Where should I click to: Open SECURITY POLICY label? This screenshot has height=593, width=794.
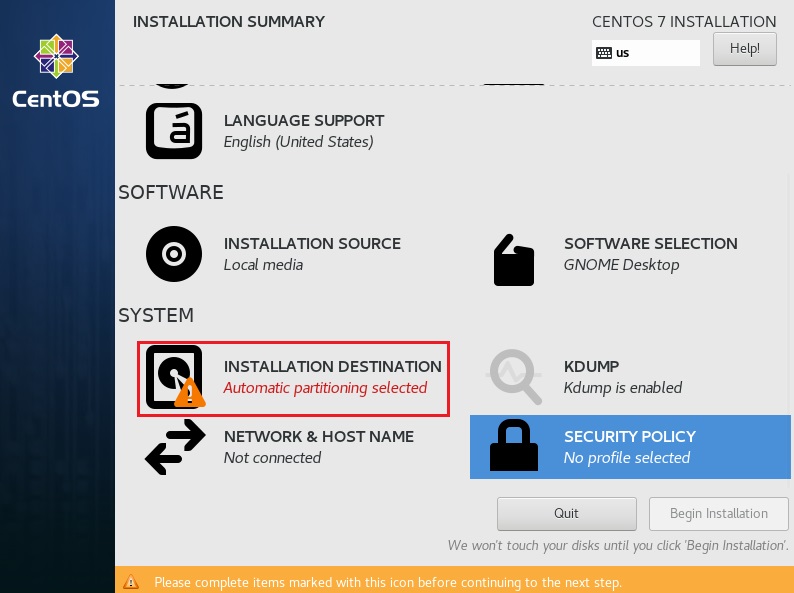[x=630, y=437]
